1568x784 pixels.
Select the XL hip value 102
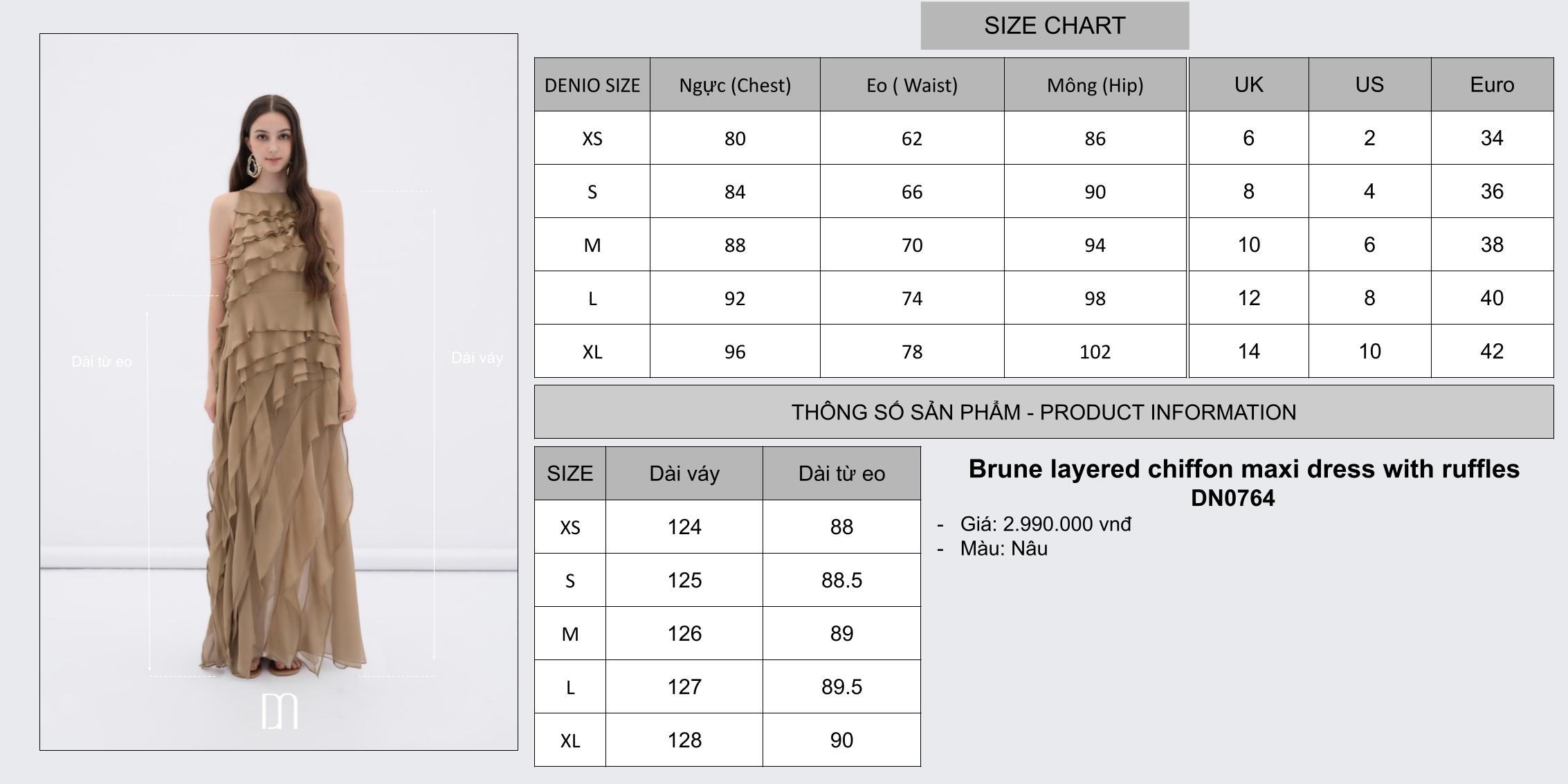pyautogui.click(x=1095, y=352)
